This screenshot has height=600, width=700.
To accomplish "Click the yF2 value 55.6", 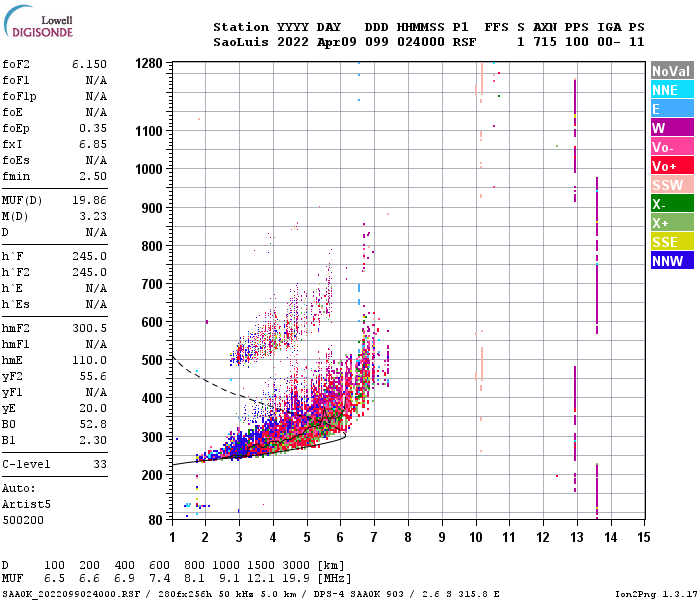I will point(93,376).
